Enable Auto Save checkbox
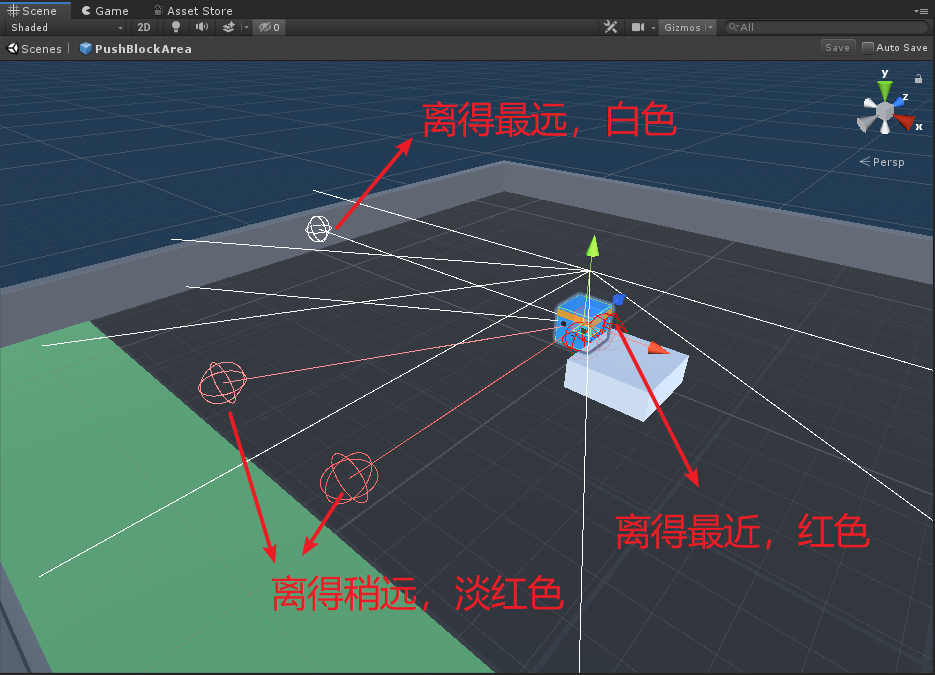The width and height of the screenshot is (935, 675). tap(868, 48)
